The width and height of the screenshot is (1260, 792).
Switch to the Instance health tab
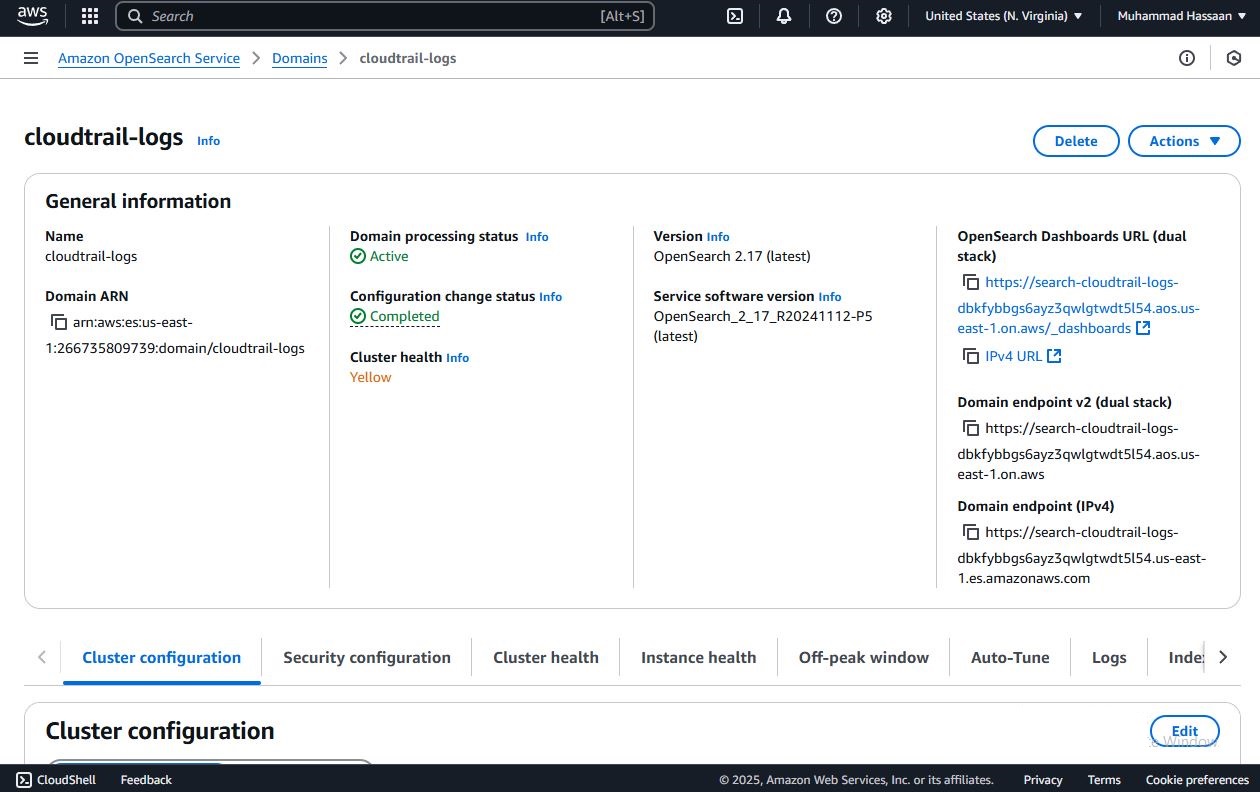[698, 657]
